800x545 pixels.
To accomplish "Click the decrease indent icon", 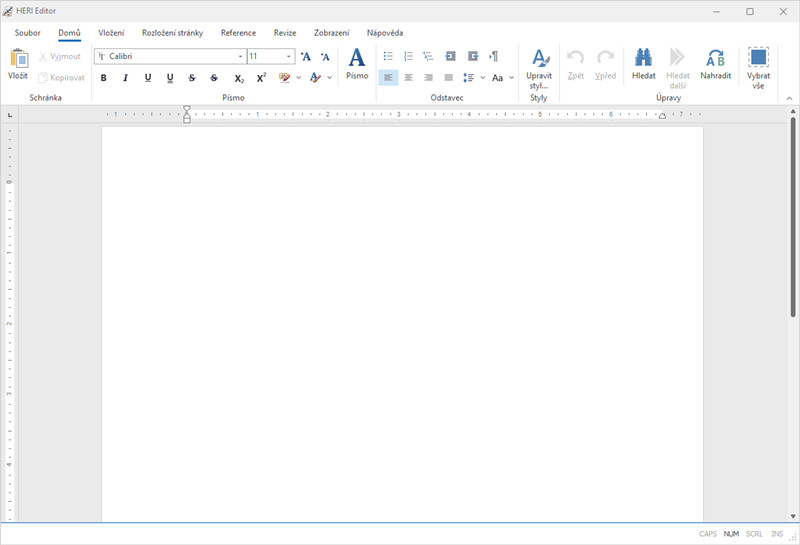I will point(451,56).
